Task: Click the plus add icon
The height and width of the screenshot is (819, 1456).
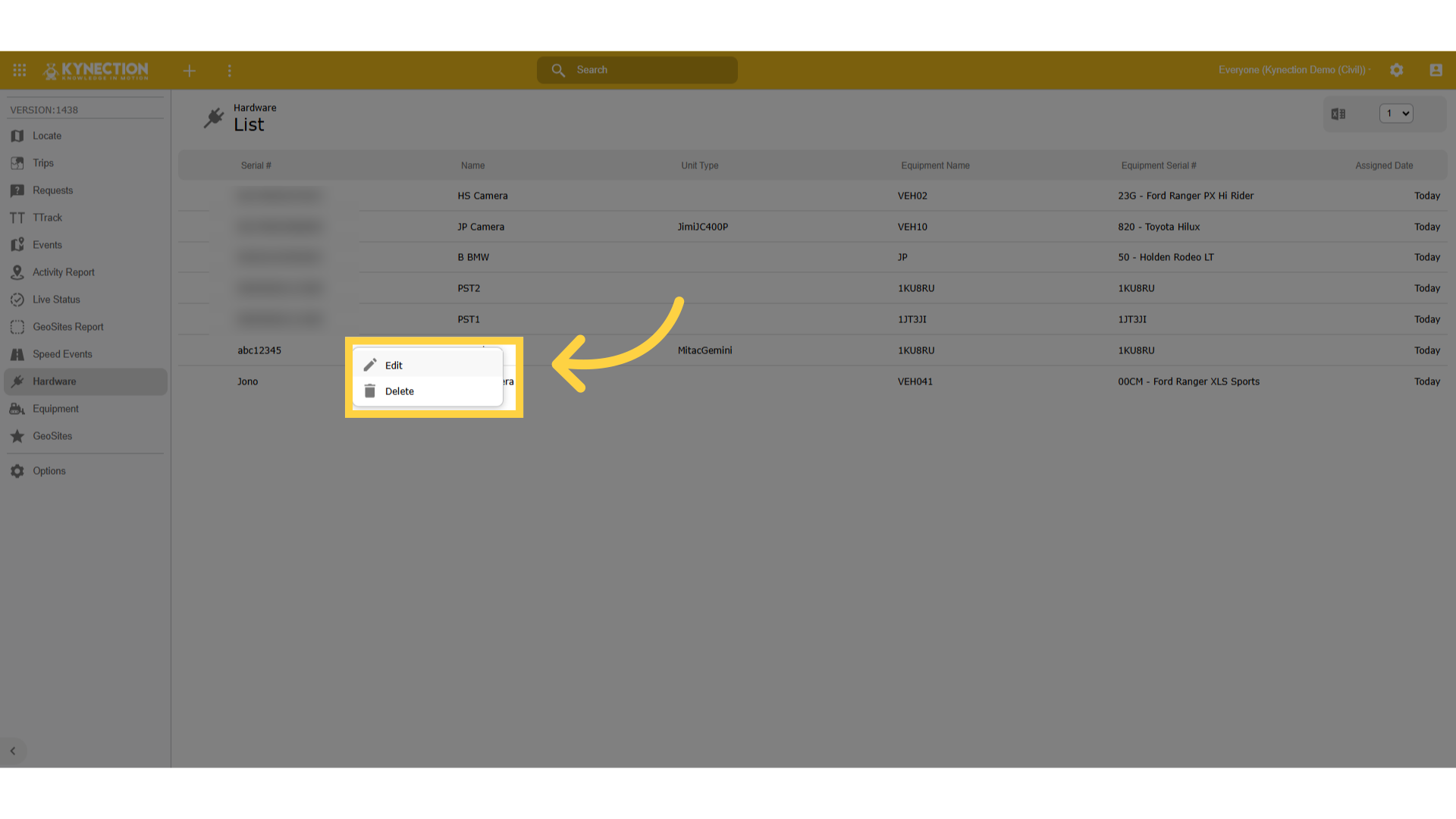Action: click(x=190, y=71)
